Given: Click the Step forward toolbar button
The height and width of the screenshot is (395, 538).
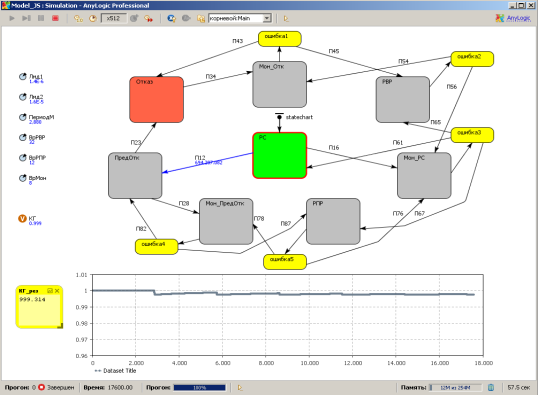Looking at the screenshot, I should (x=26, y=18).
